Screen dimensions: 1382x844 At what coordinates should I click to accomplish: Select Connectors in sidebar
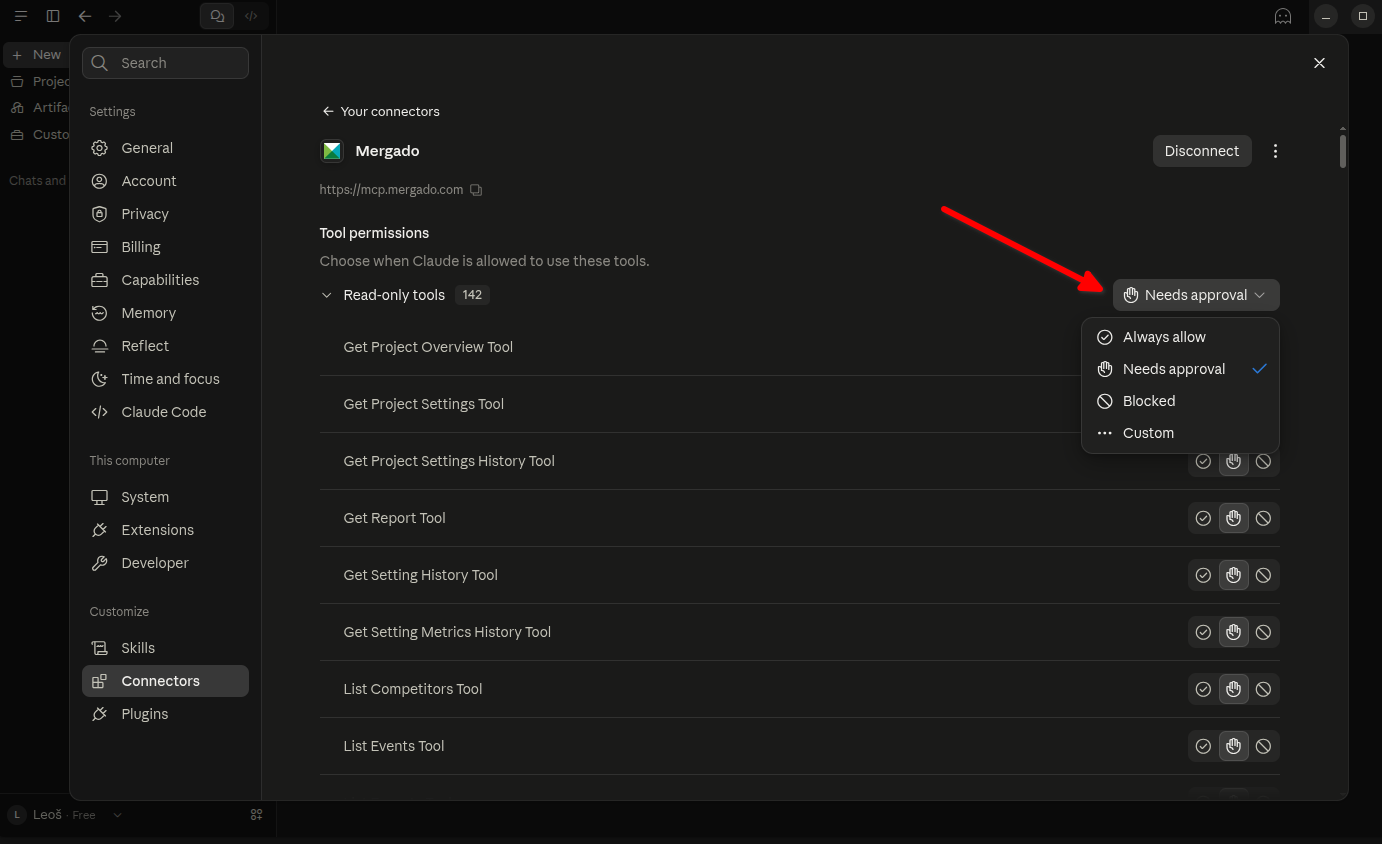165,681
